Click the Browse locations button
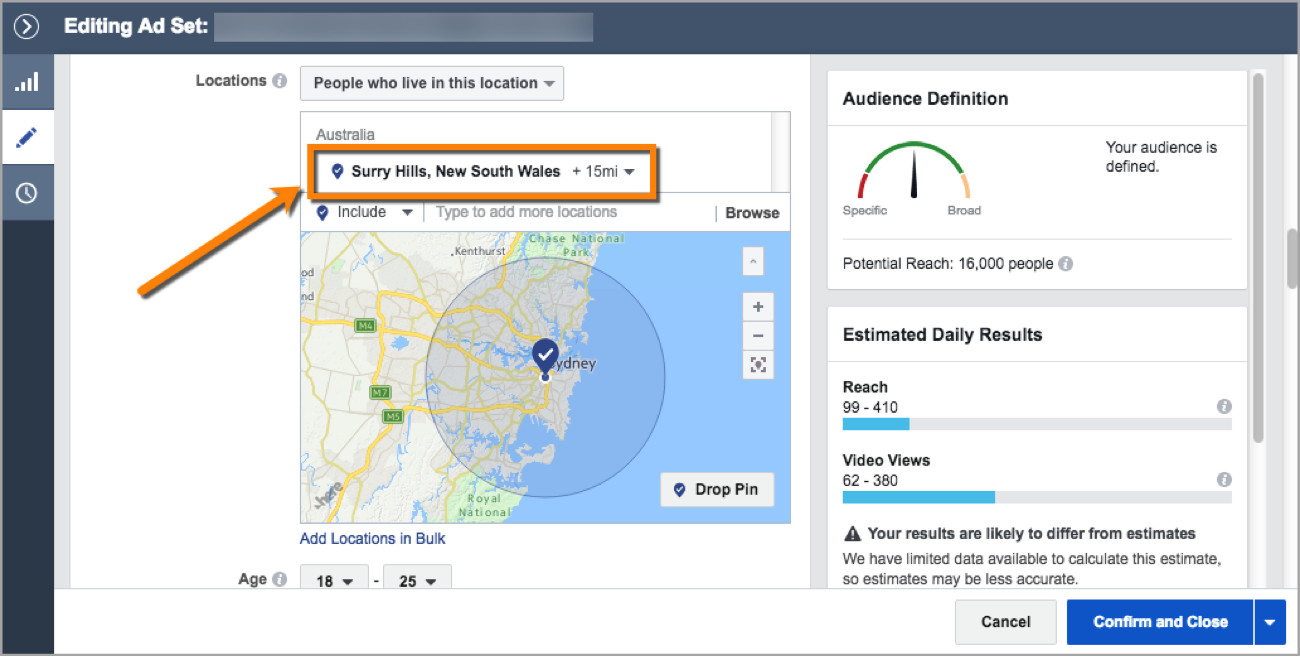The width and height of the screenshot is (1300, 657). click(752, 213)
